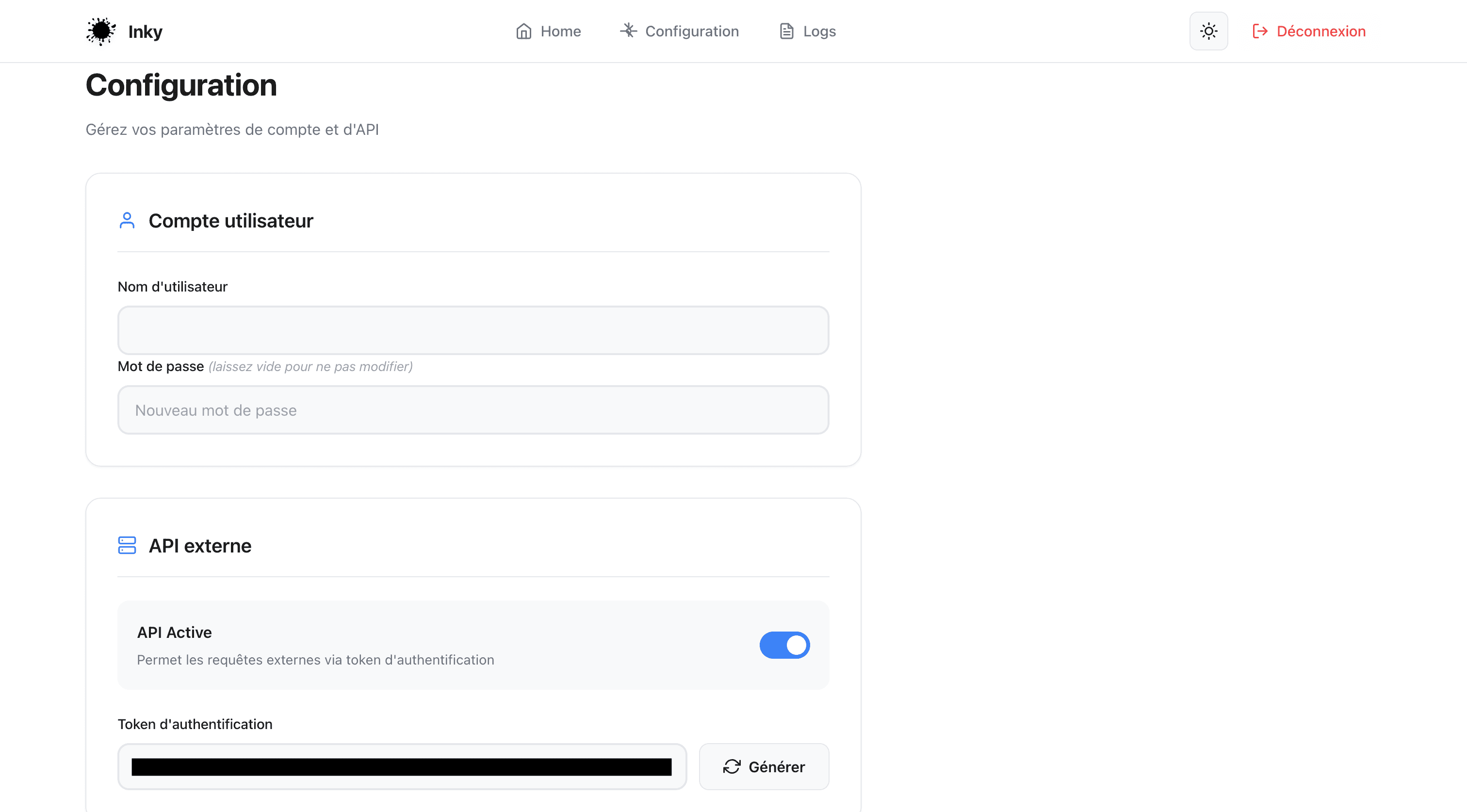The image size is (1467, 812).
Task: Open the Configuration menu item
Action: pyautogui.click(x=691, y=31)
